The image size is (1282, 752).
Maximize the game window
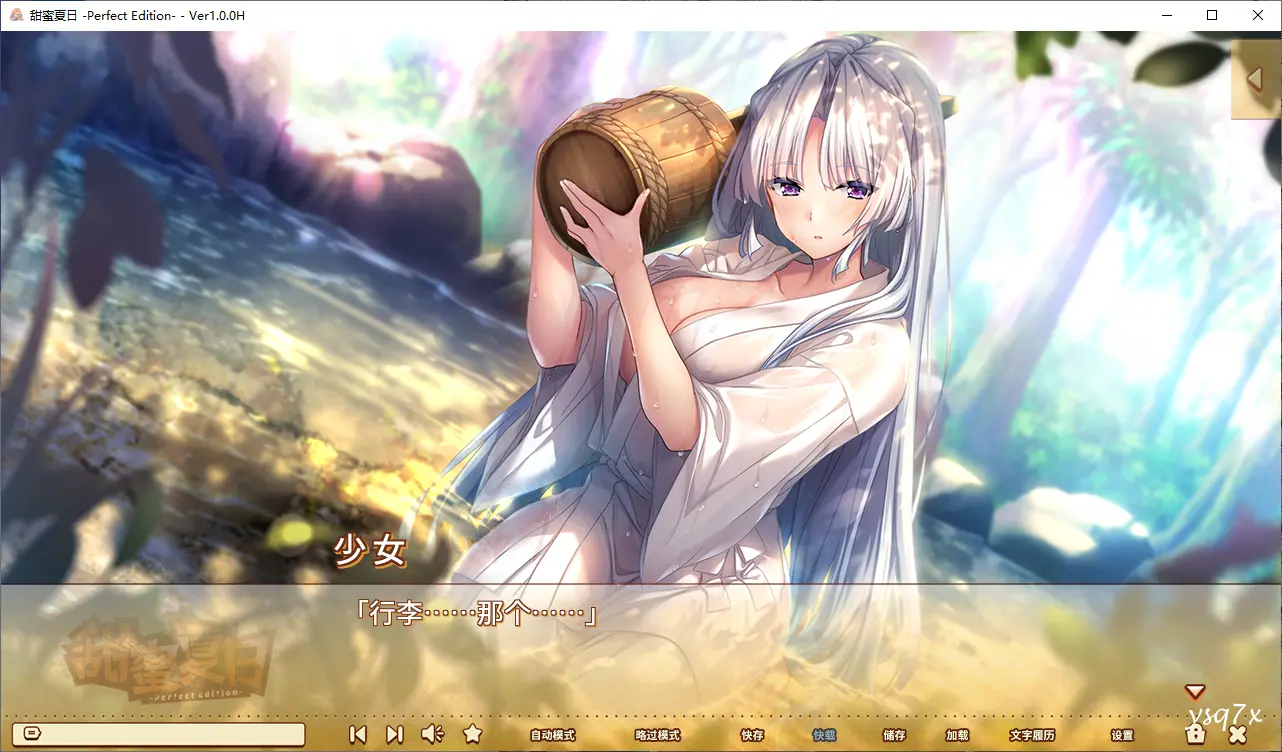pyautogui.click(x=1212, y=15)
